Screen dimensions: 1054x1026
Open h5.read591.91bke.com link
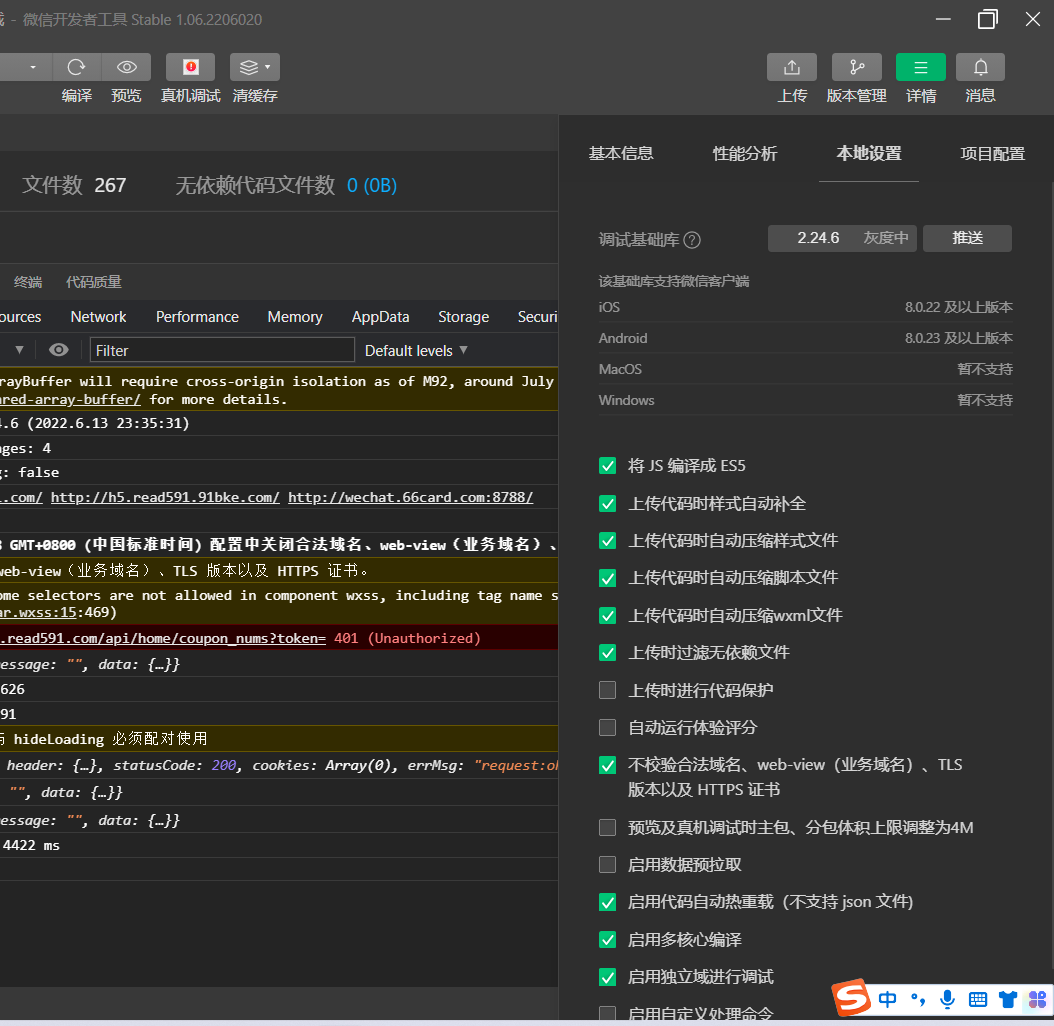pos(165,498)
